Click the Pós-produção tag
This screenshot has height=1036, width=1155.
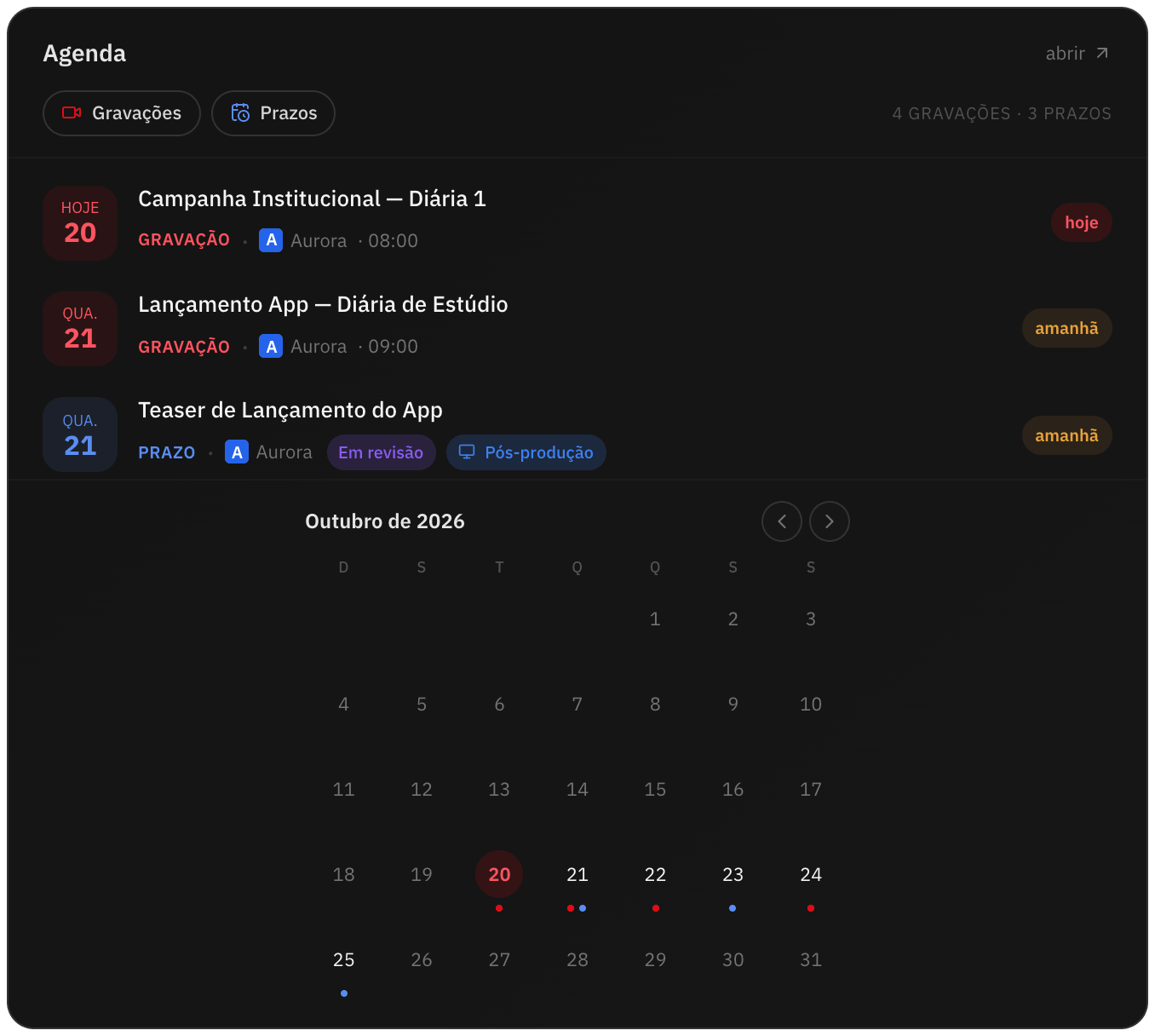(x=526, y=452)
